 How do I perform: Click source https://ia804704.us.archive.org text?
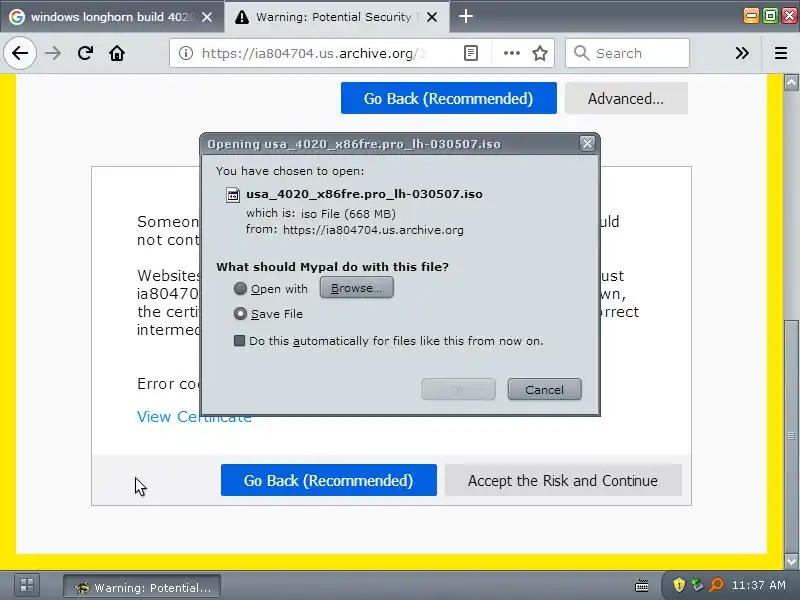373,230
